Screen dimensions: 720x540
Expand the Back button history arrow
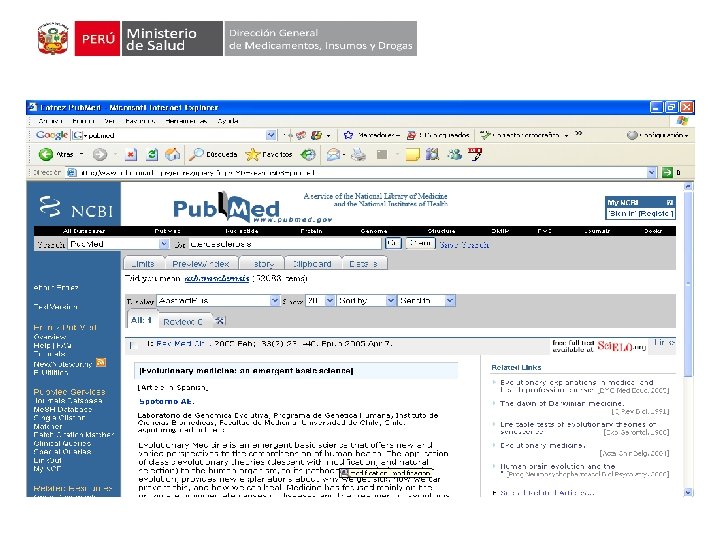[x=82, y=154]
